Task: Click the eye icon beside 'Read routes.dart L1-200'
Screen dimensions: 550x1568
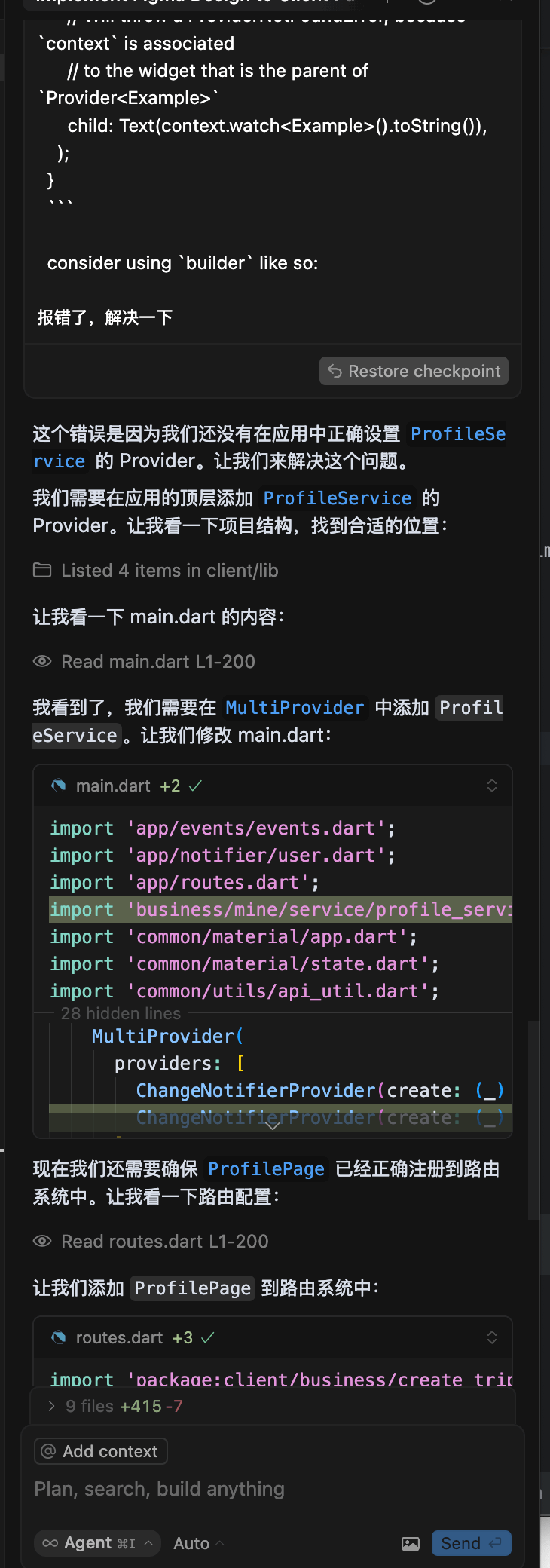Action: (42, 1241)
